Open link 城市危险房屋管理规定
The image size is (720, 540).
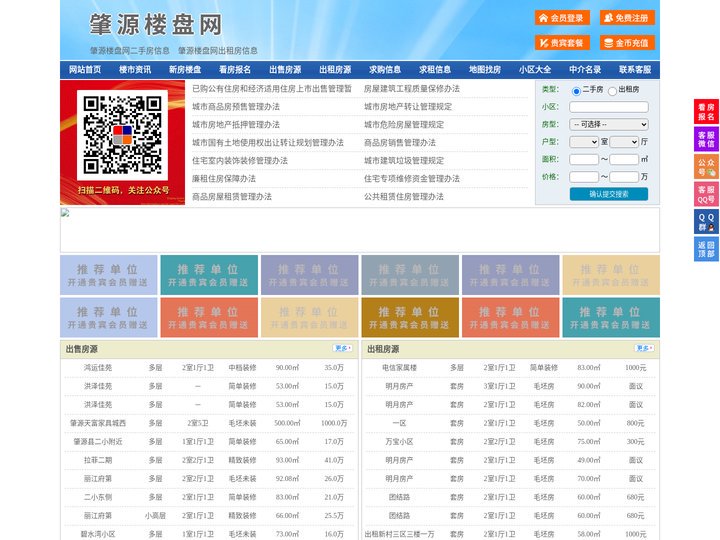[404, 124]
